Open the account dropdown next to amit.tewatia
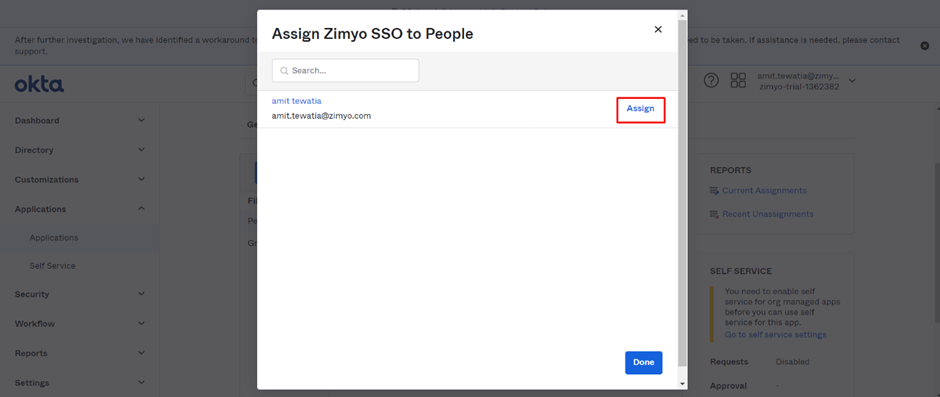 click(852, 81)
